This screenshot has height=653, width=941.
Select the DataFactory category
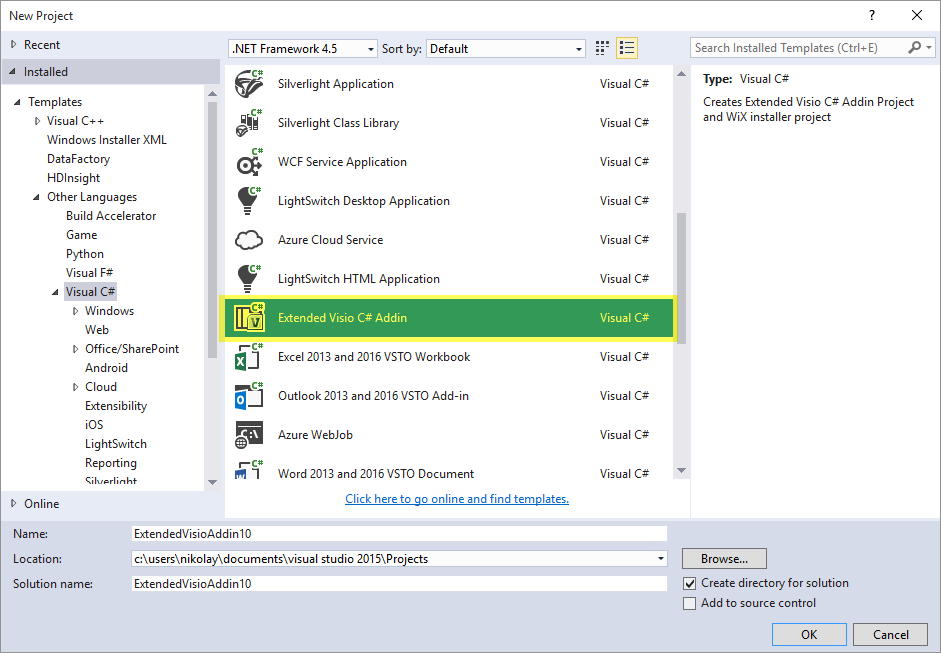tap(79, 159)
